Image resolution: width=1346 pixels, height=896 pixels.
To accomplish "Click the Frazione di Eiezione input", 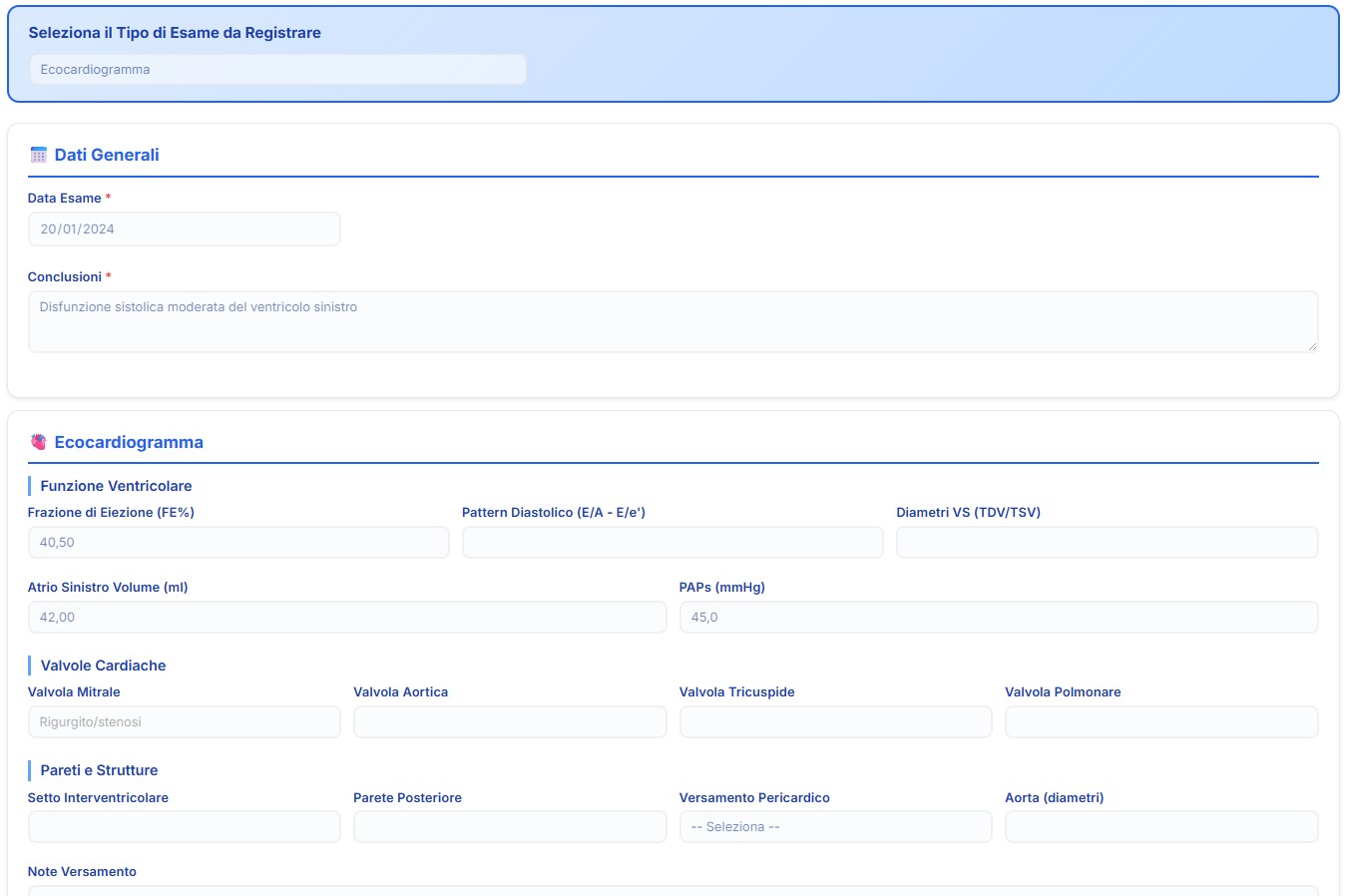I will 238,543.
